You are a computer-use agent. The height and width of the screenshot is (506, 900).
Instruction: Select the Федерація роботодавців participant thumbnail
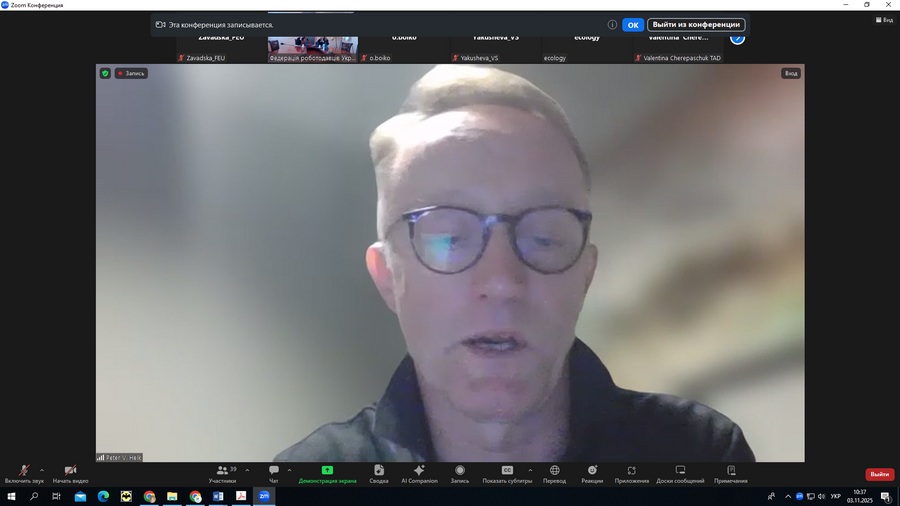(313, 47)
